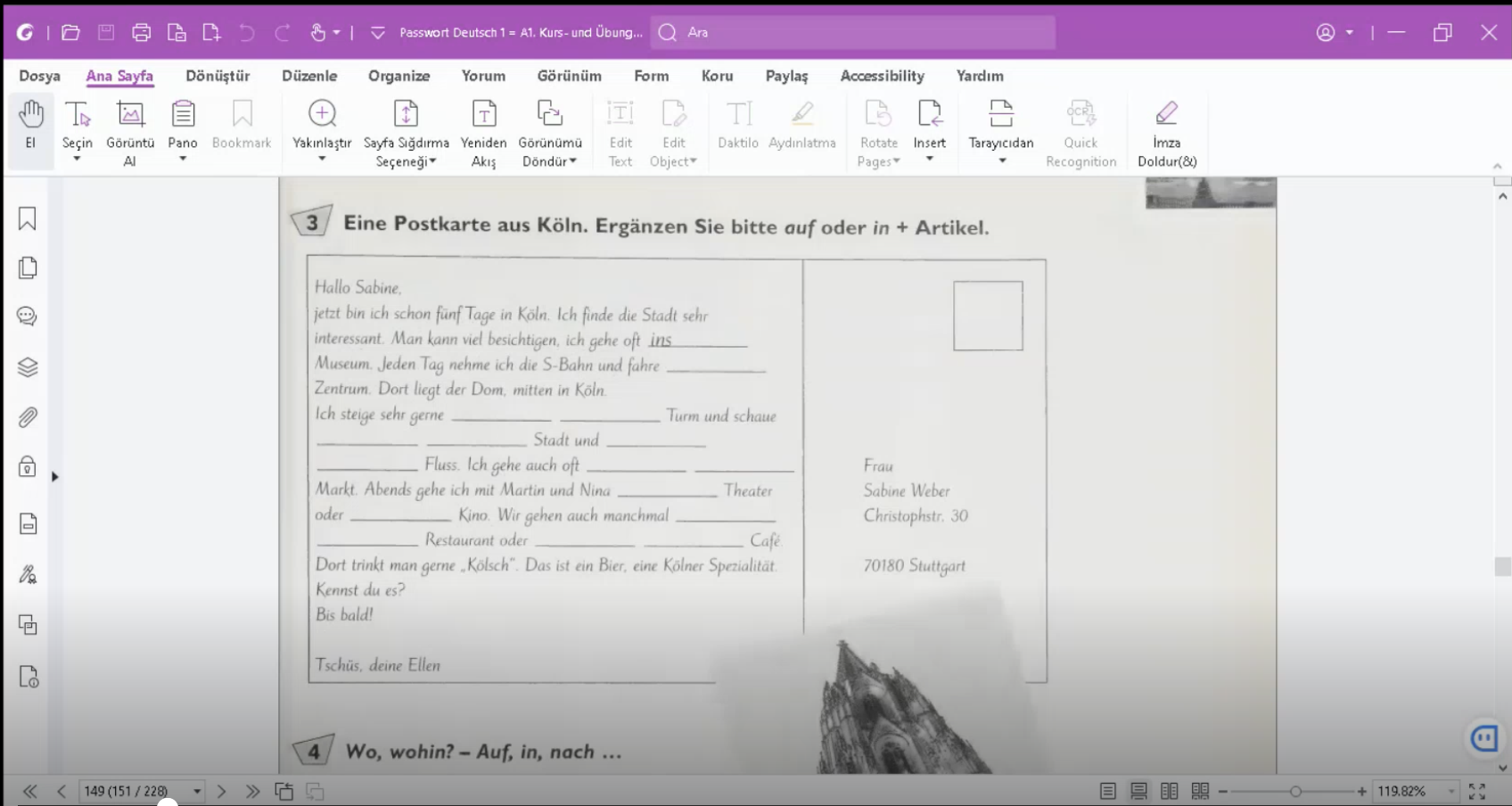Viewport: 1512px width, 806px height.
Task: Click the İmza Doldur sign tool
Action: (x=1166, y=134)
